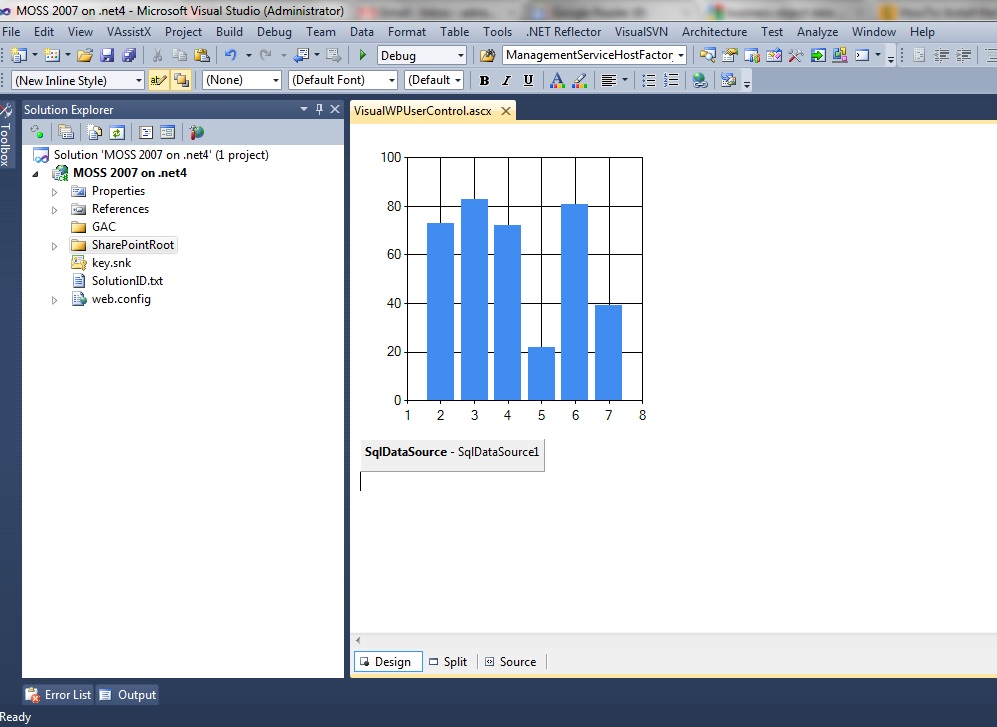
Task: Select the SqlDataSource1 control in designer
Action: [452, 454]
